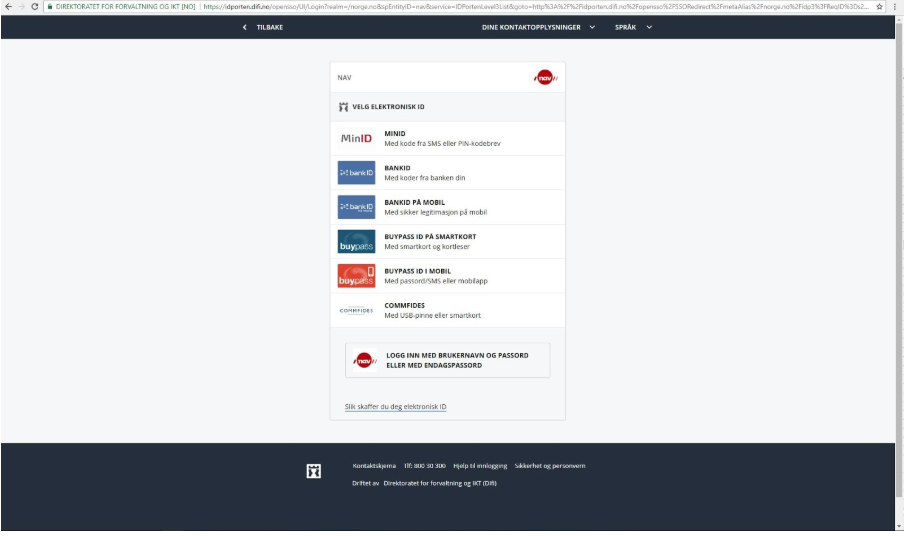
Task: Choose BUYPASS ID PÅ SMARTKORT
Action: click(448, 241)
